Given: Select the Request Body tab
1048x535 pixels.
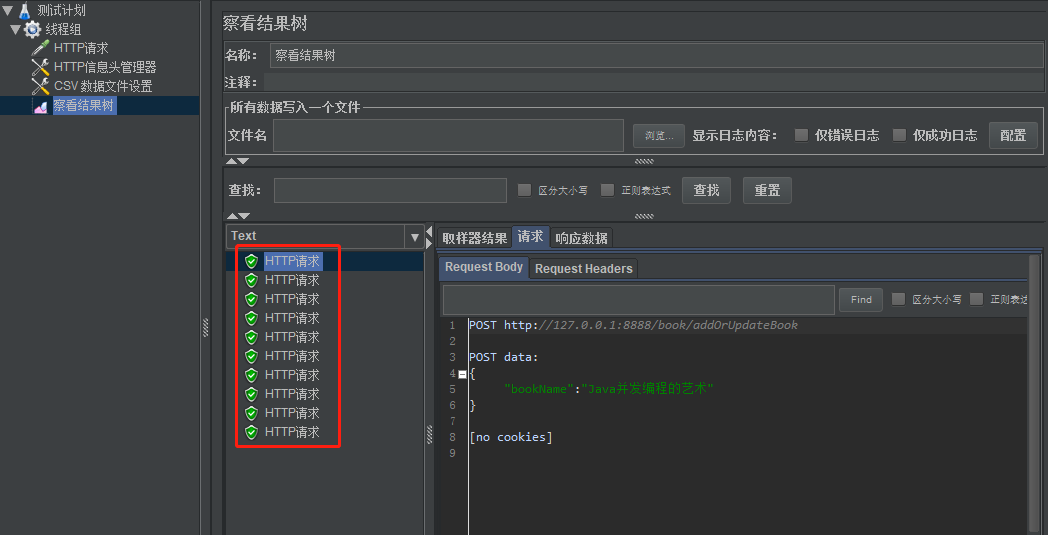Looking at the screenshot, I should 484,268.
